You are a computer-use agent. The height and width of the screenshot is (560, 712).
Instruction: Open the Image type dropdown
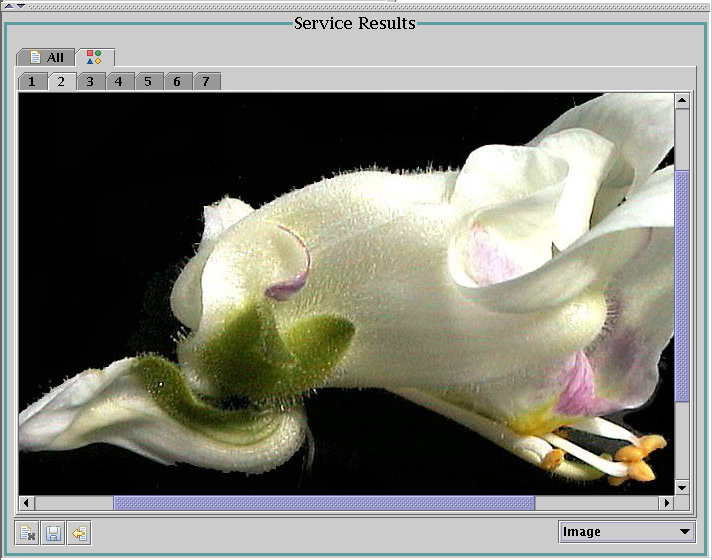[626, 532]
